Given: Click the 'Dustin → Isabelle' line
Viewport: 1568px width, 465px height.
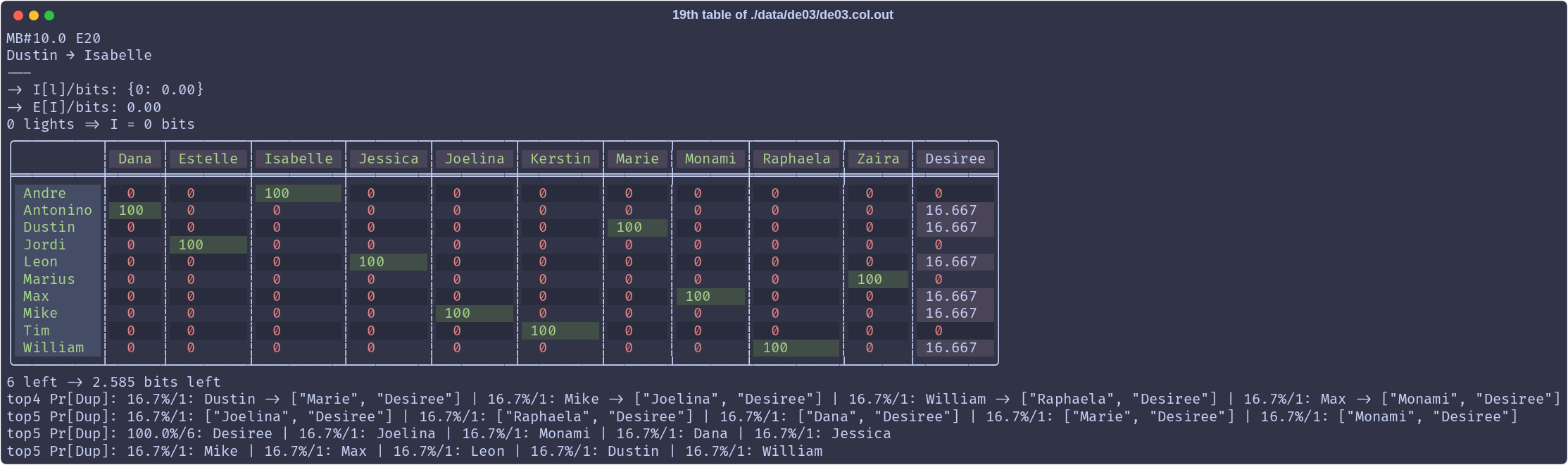Looking at the screenshot, I should coord(79,55).
